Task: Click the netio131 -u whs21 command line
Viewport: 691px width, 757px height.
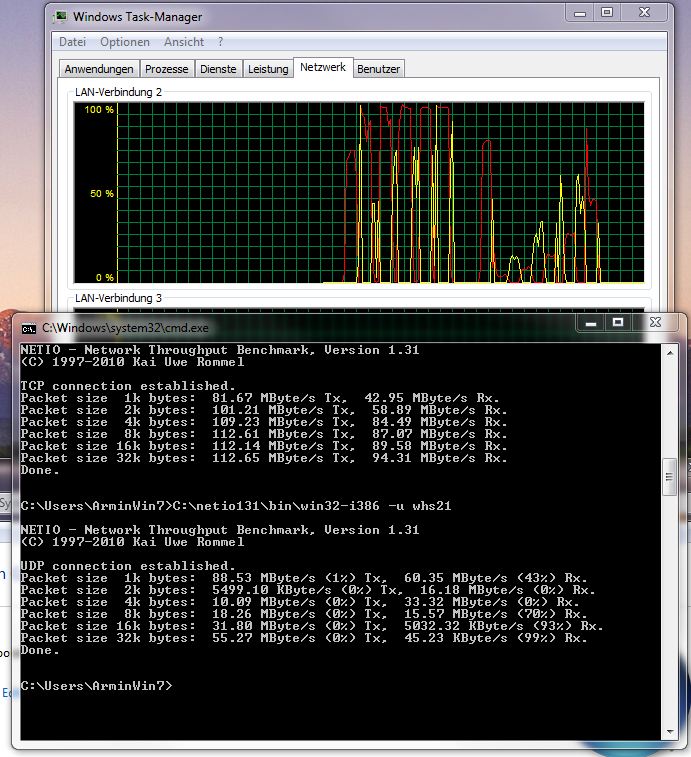Action: (x=236, y=506)
